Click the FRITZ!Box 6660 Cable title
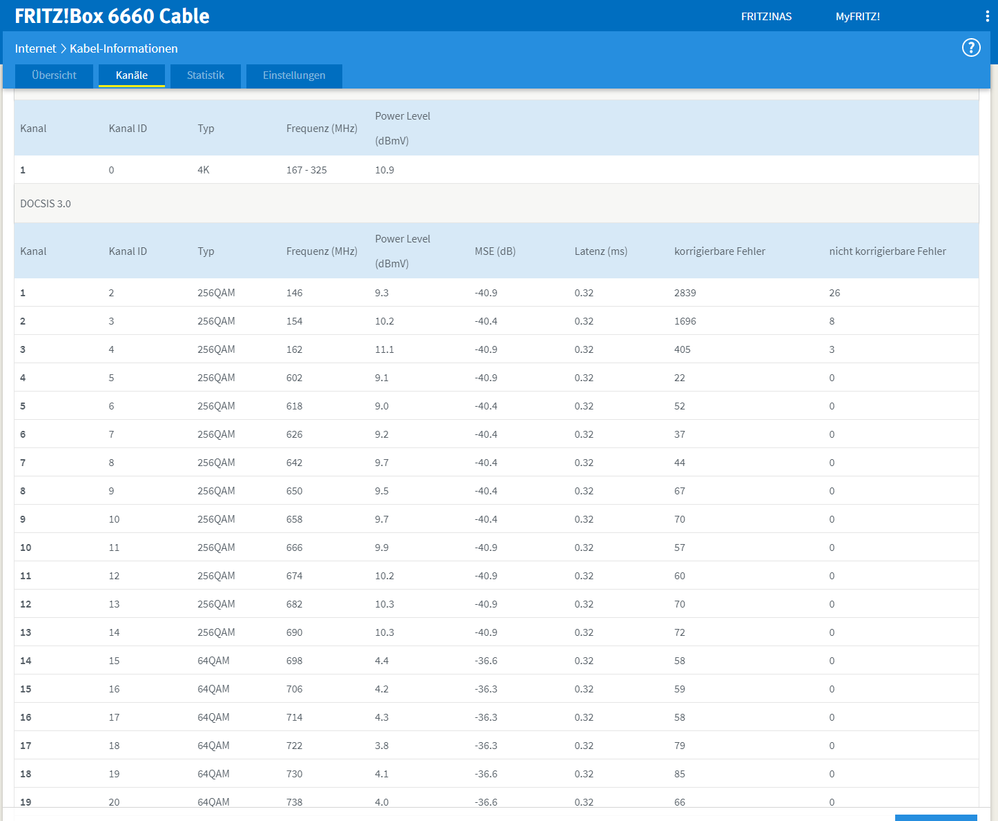 (x=112, y=17)
